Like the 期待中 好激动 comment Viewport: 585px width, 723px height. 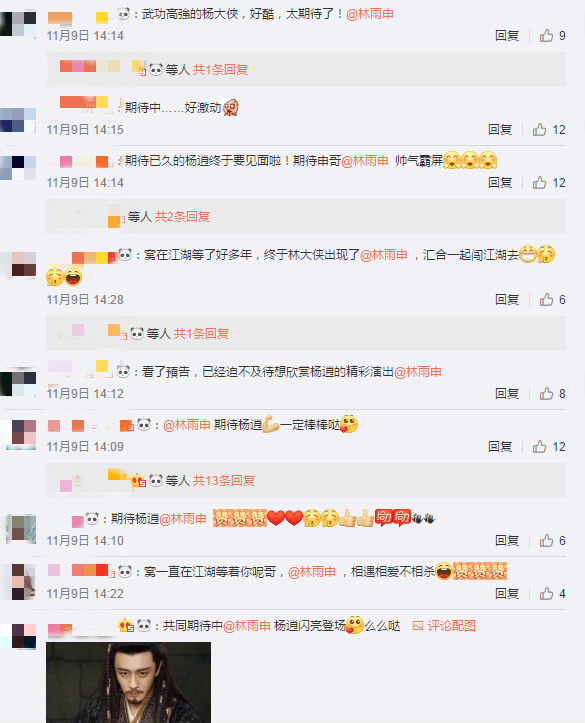click(549, 130)
